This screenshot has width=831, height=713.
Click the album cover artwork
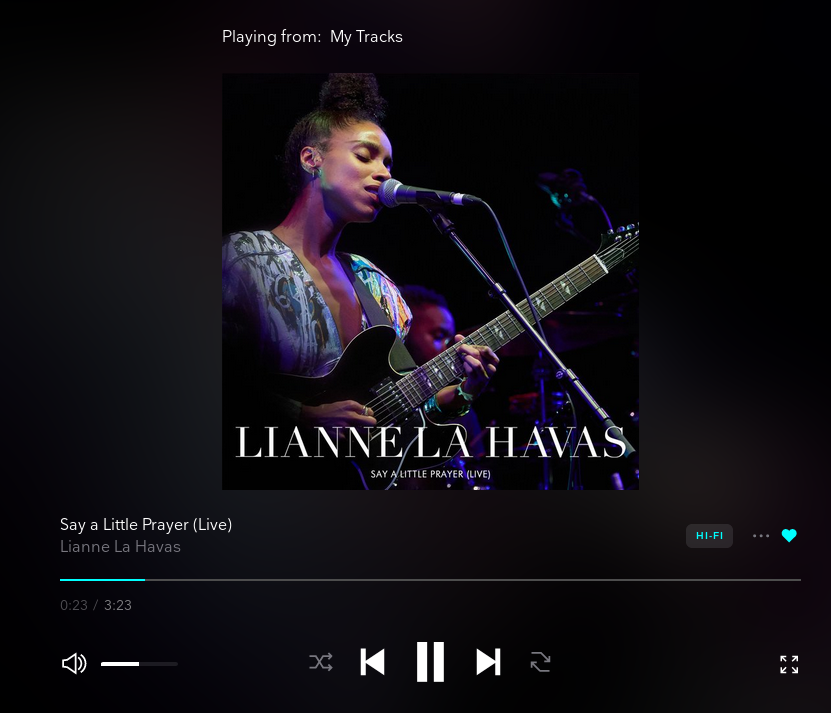pyautogui.click(x=430, y=281)
